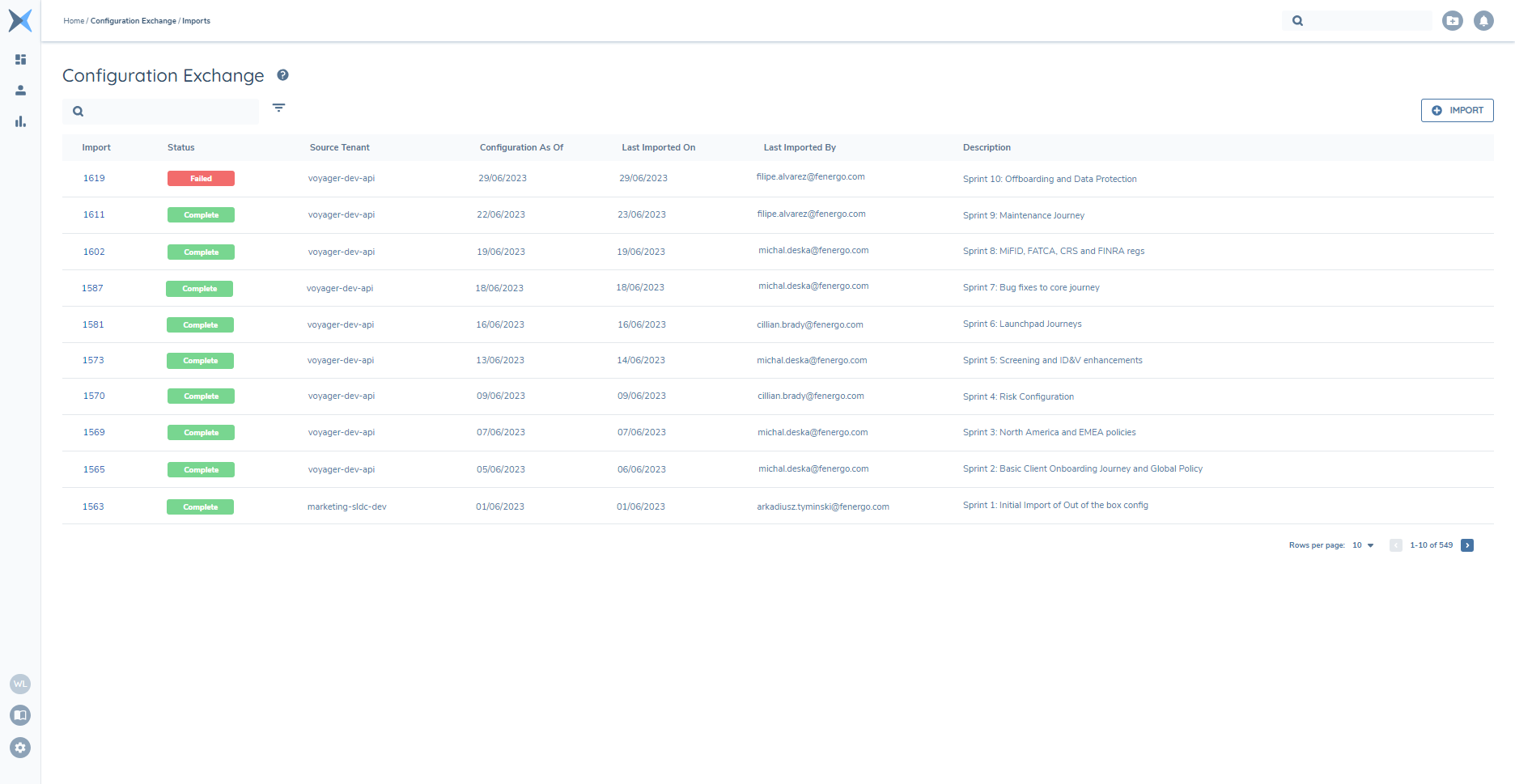Click inside the table search field
This screenshot has width=1515, height=784.
pos(161,111)
